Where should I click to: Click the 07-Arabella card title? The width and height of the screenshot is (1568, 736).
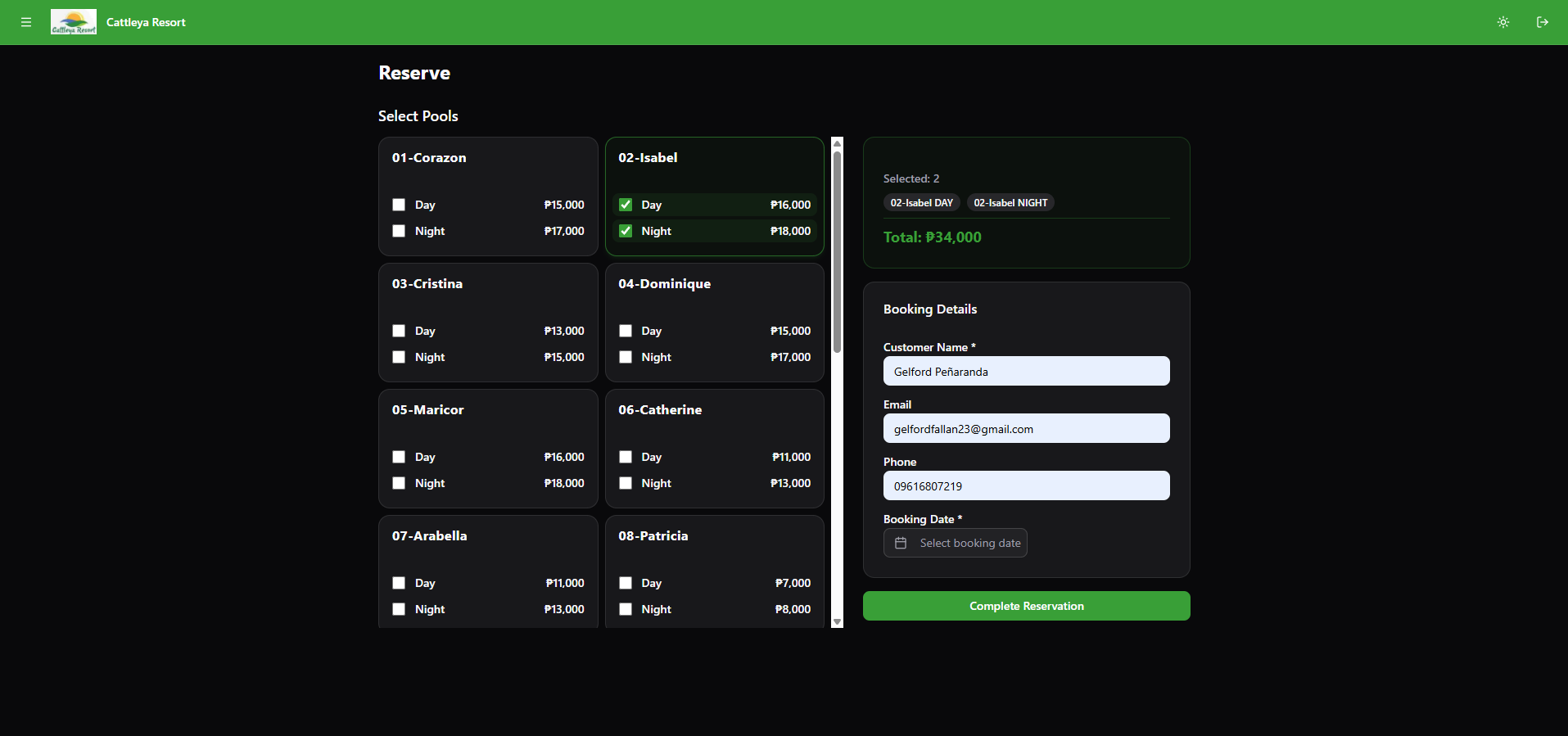click(x=430, y=535)
